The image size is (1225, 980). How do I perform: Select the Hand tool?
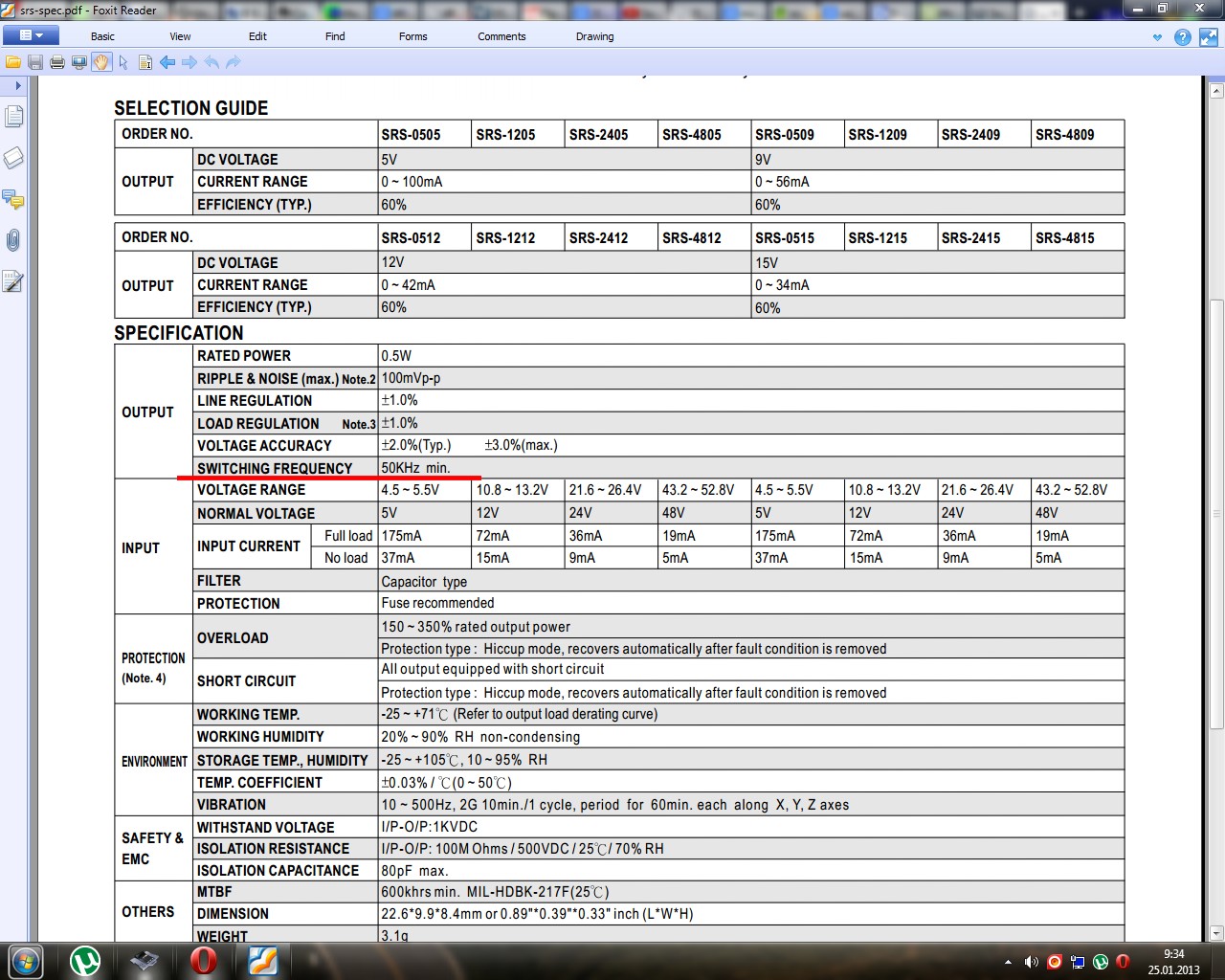pos(101,62)
